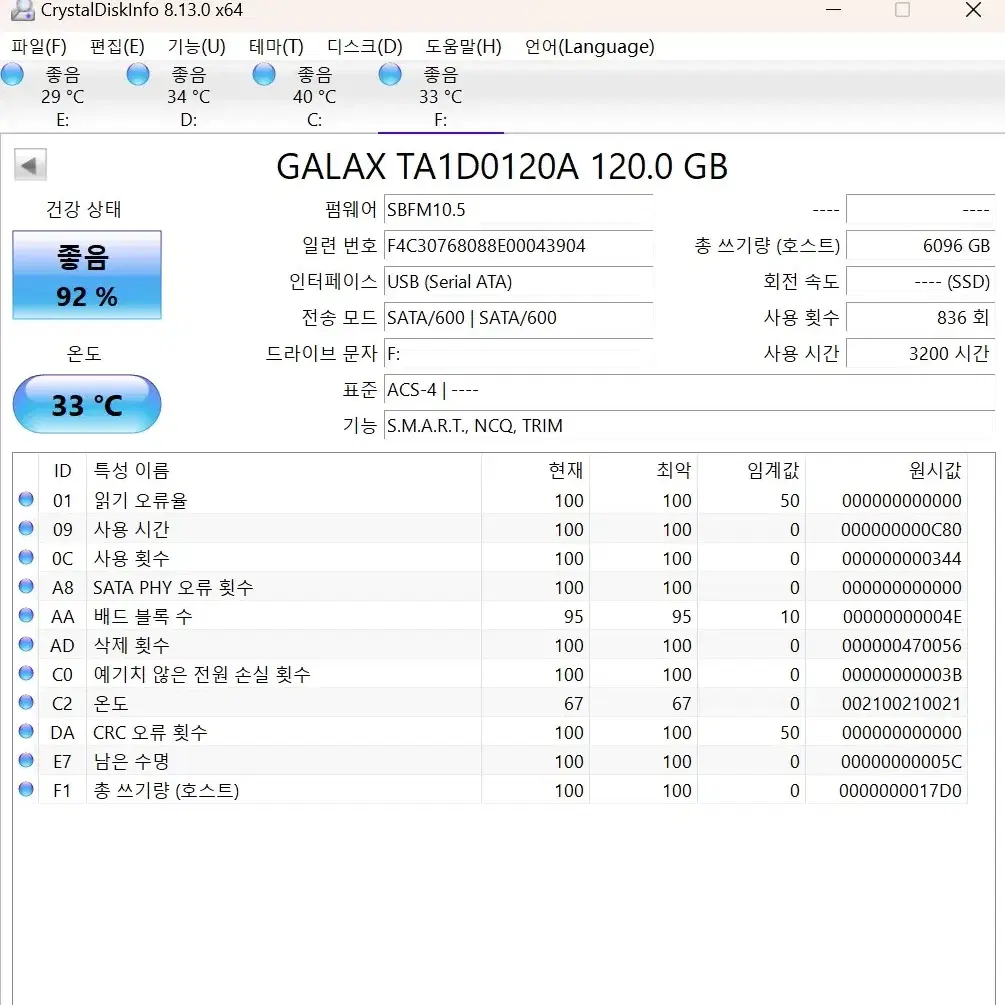Click the firmware field SBFM10.5

click(x=518, y=210)
